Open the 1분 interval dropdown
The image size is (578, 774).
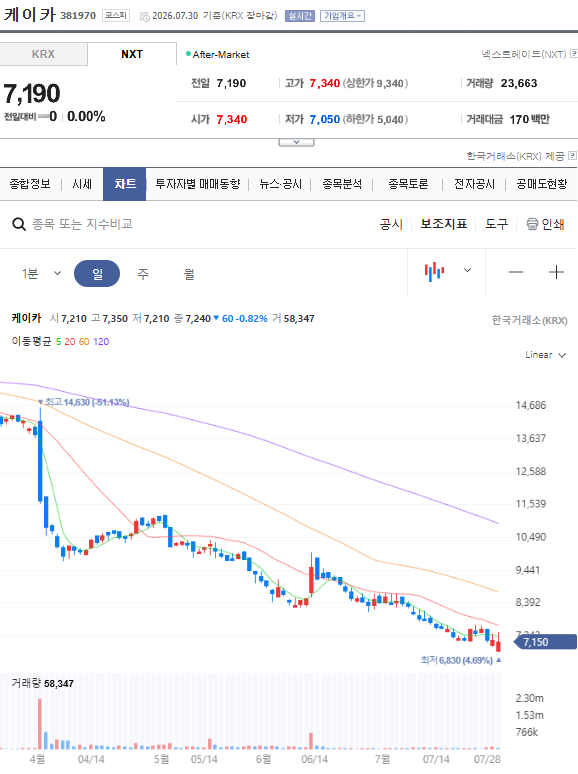41,273
